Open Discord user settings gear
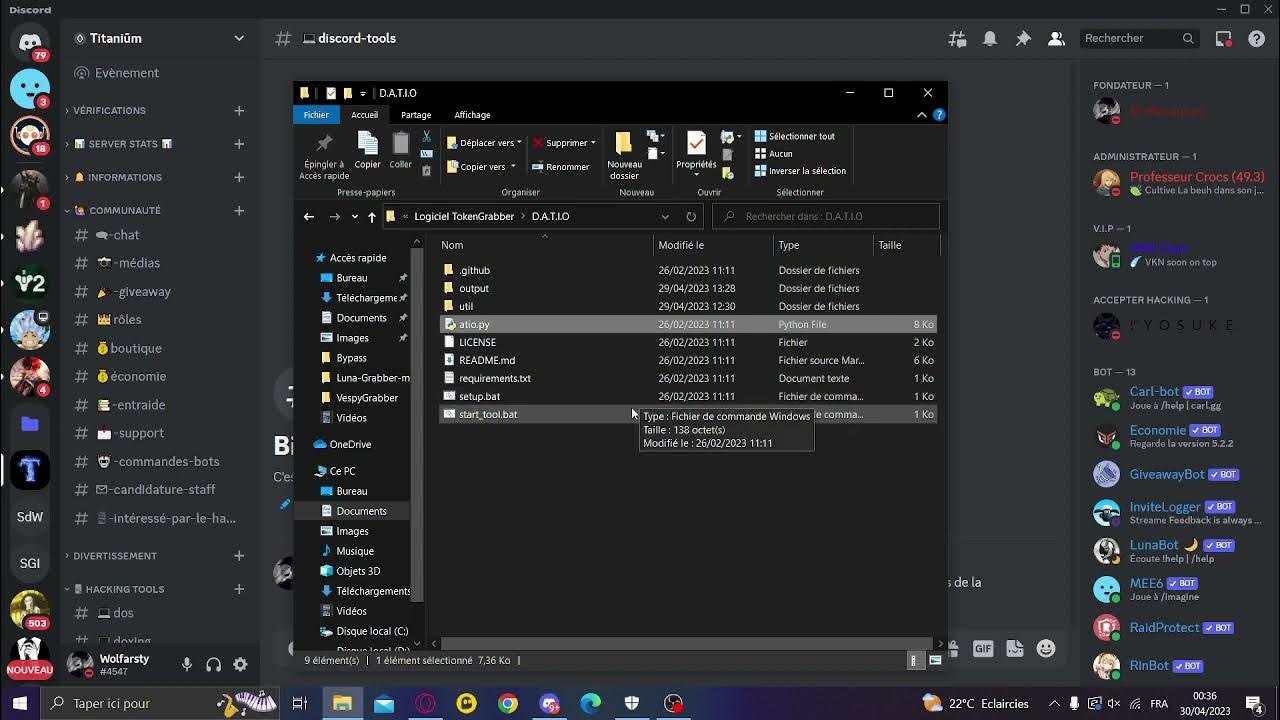 240,664
